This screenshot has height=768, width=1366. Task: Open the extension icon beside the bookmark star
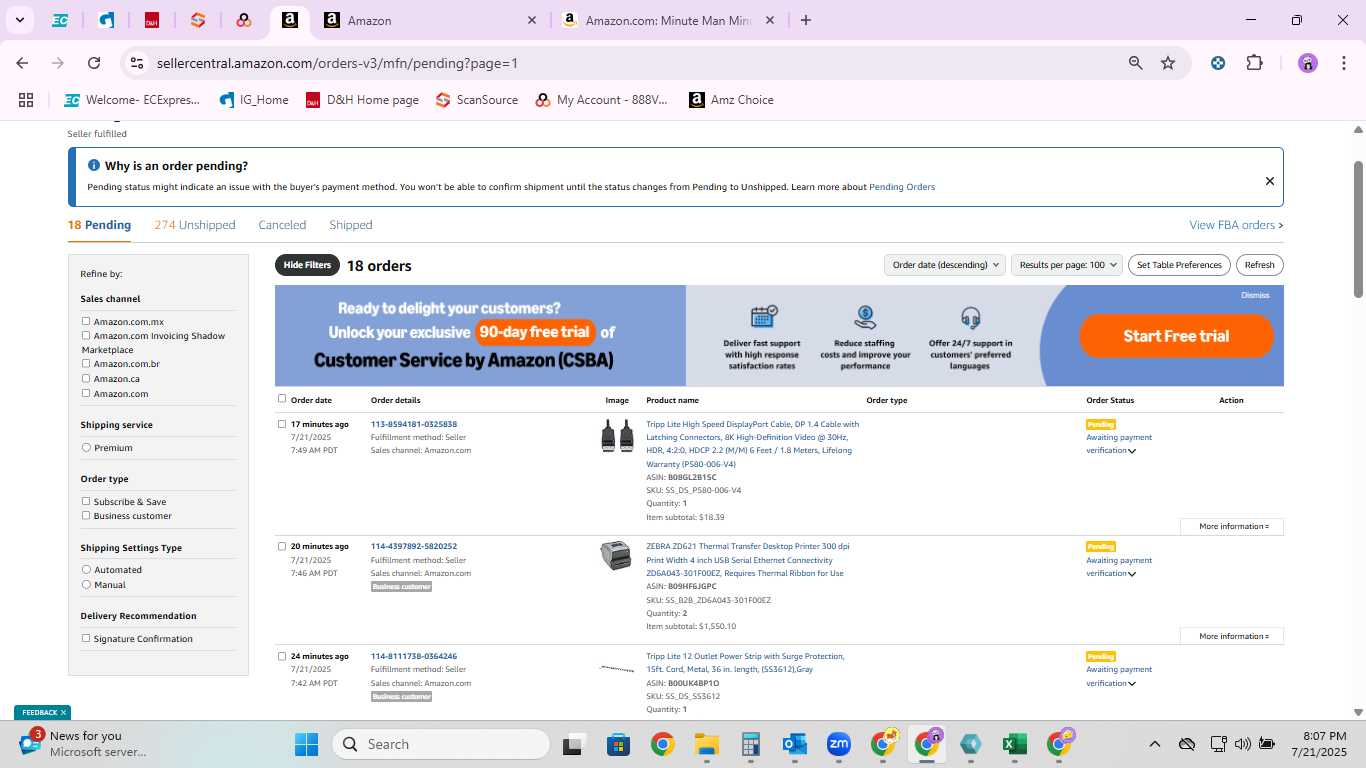coord(1217,63)
